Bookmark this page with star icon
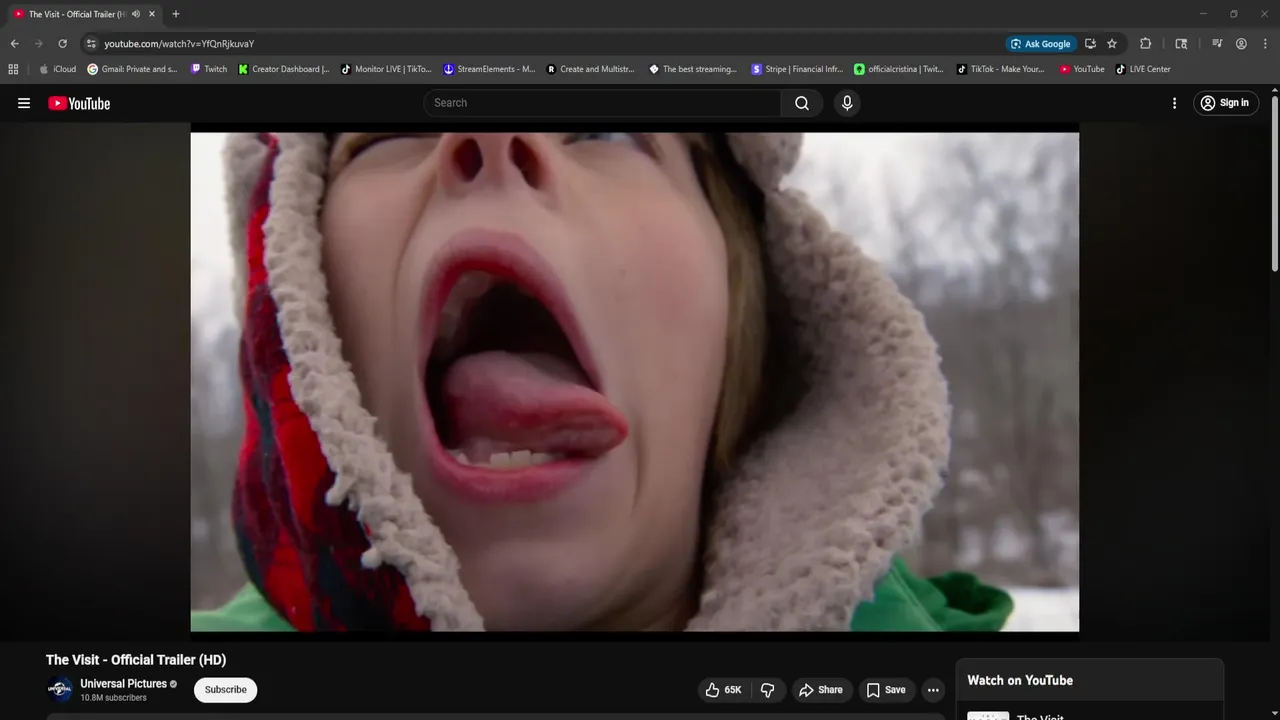1280x720 pixels. click(x=1112, y=44)
